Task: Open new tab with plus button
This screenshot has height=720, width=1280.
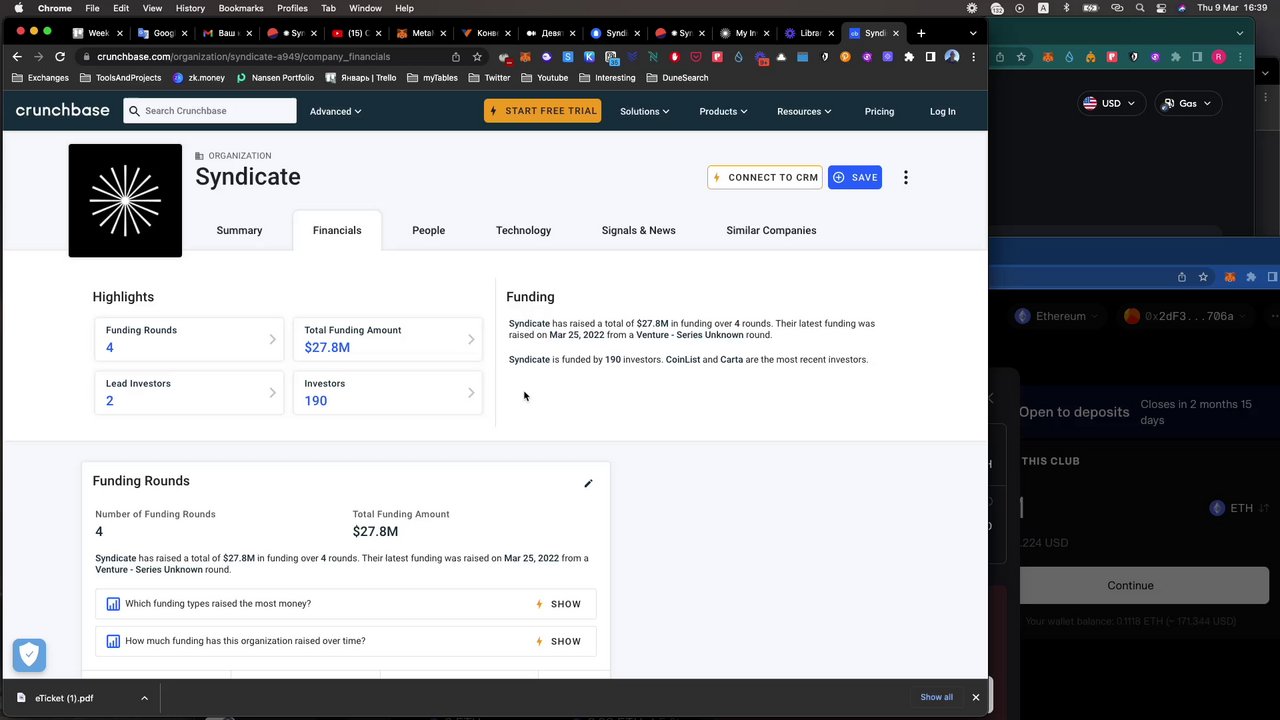Action: (921, 33)
